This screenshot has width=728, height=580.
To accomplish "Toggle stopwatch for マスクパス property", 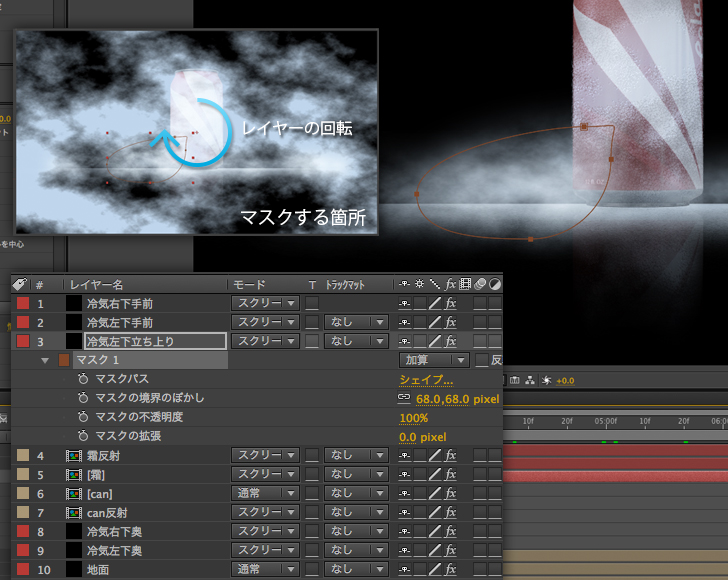I will 83,380.
